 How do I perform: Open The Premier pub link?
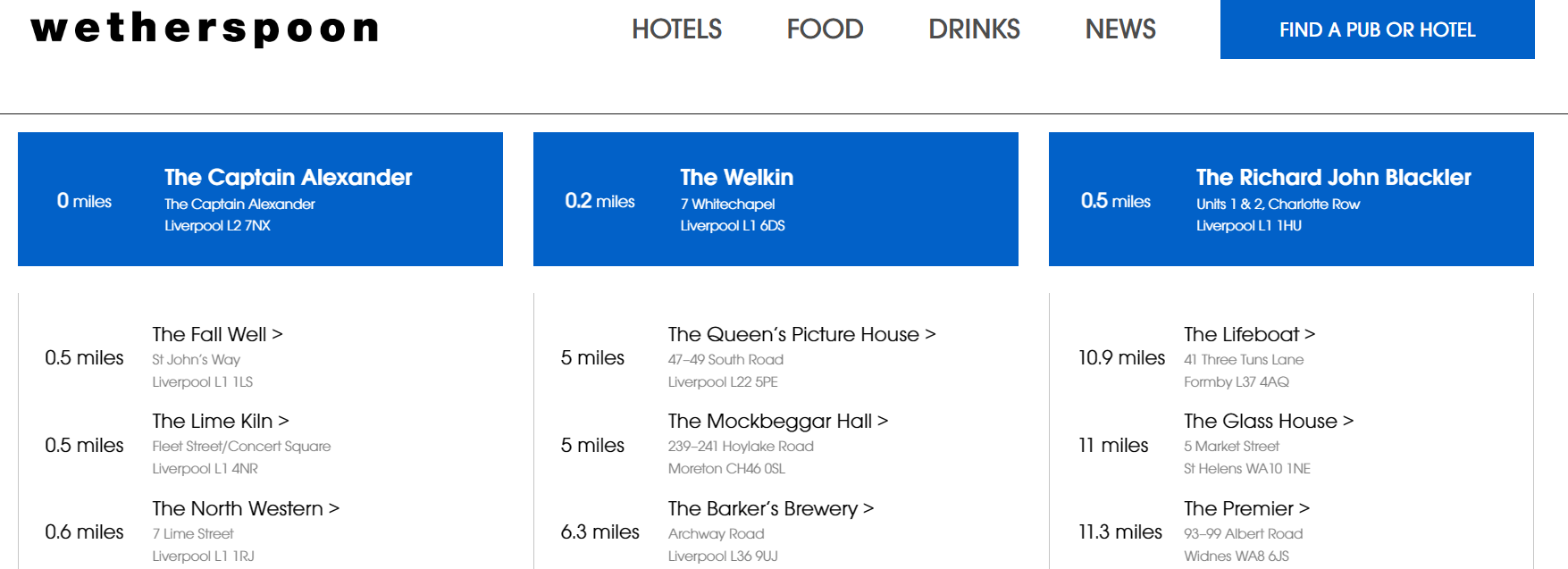coord(1246,508)
